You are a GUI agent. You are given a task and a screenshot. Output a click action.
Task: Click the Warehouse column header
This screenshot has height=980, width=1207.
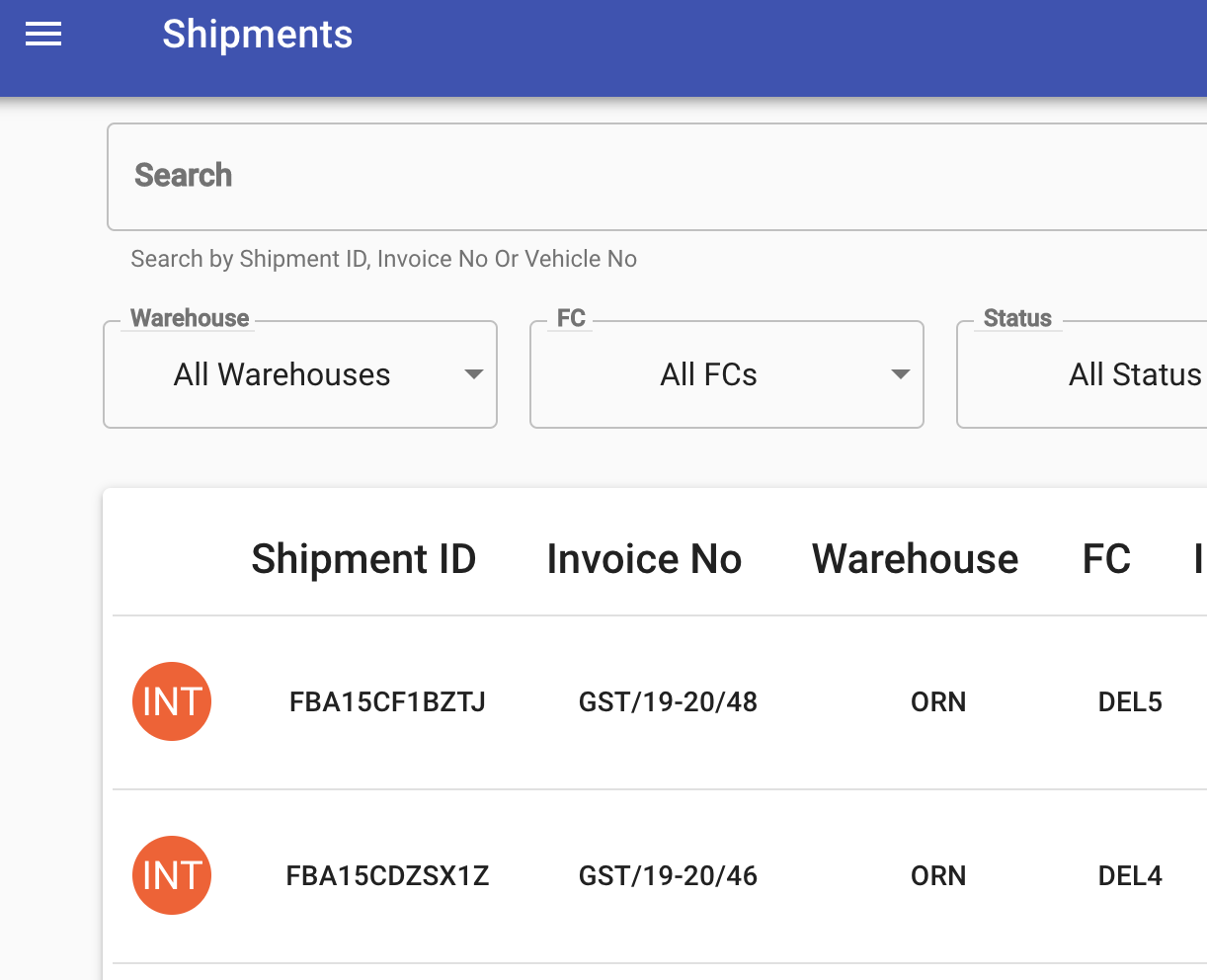point(915,559)
